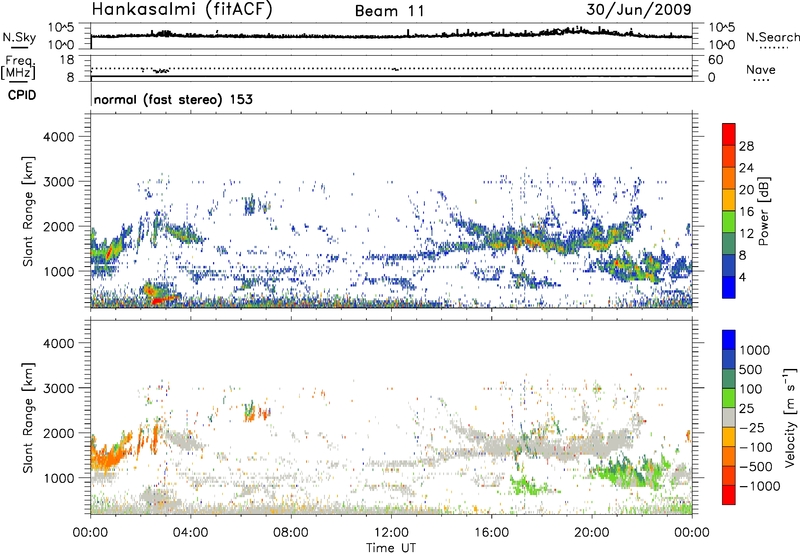Click the bright blue top Velocity colorbar segment
Viewport: 800px width, 554px height.
729,340
